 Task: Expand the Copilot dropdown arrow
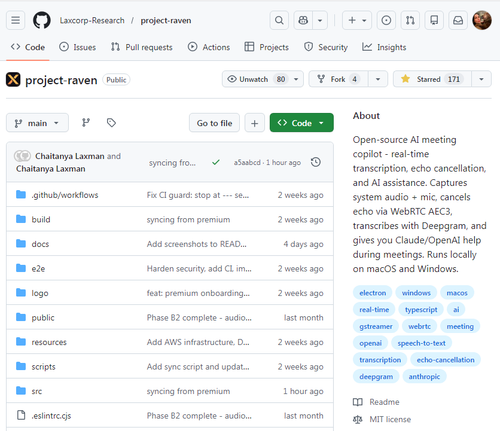tap(320, 20)
